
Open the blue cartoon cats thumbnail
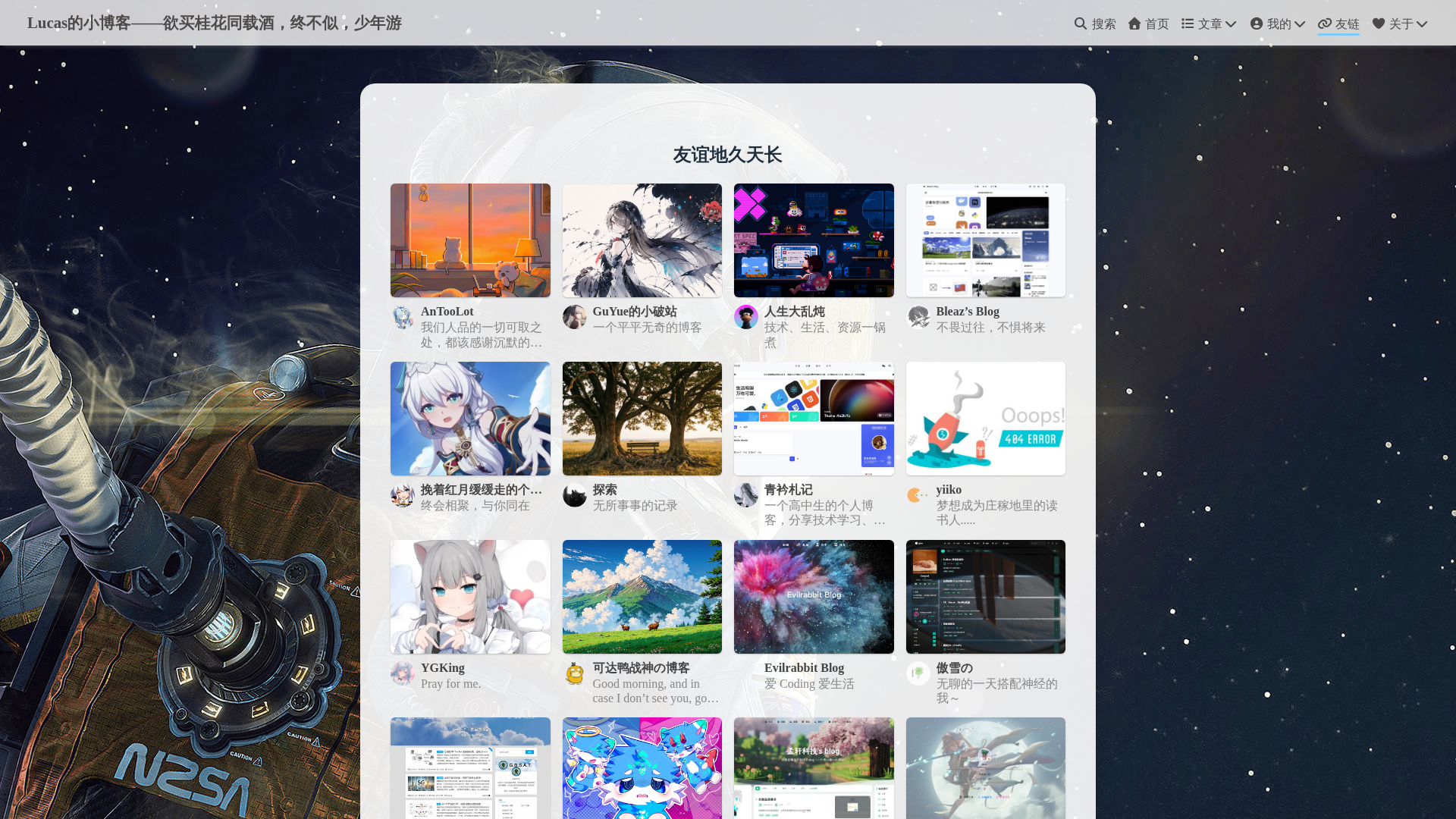(x=642, y=768)
